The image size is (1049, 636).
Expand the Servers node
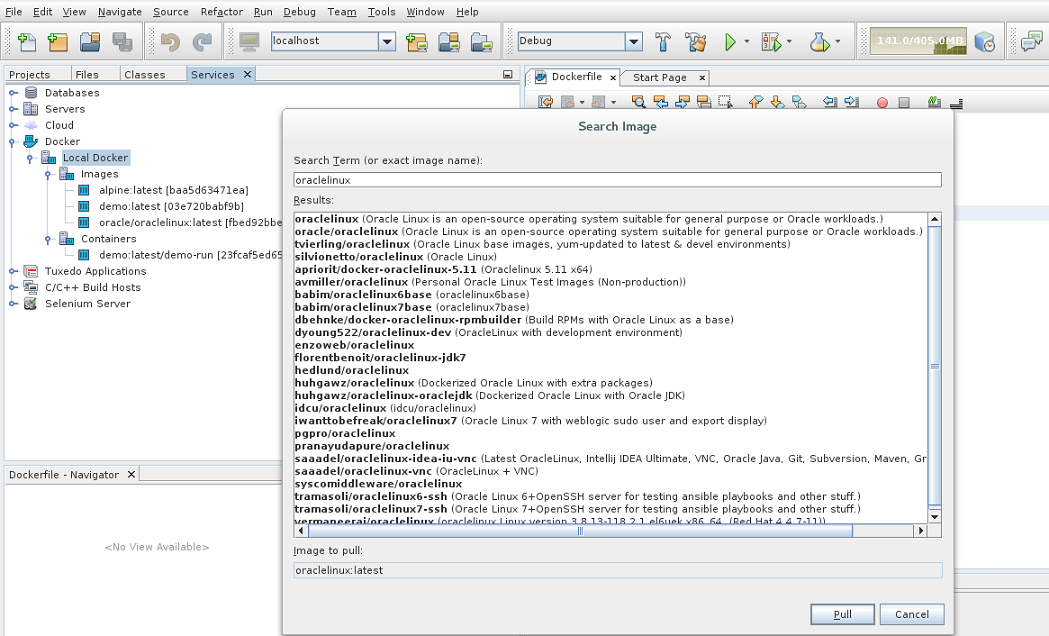(x=13, y=109)
